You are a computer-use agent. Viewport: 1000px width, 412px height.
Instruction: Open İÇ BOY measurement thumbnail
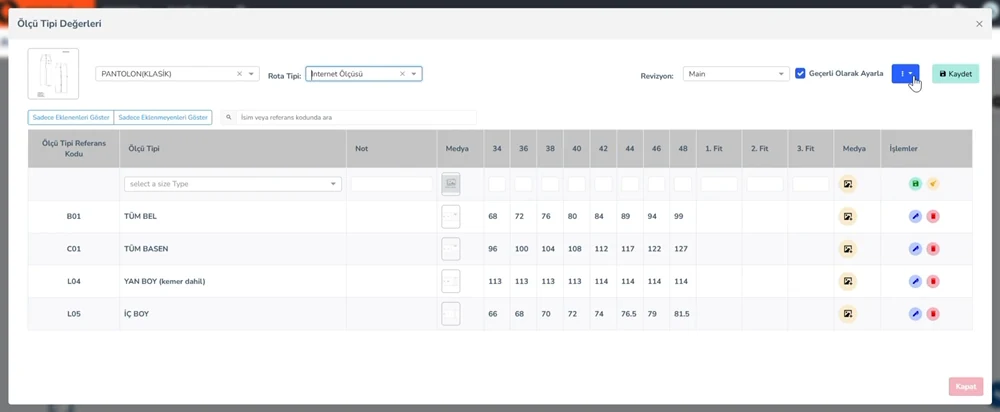click(451, 314)
